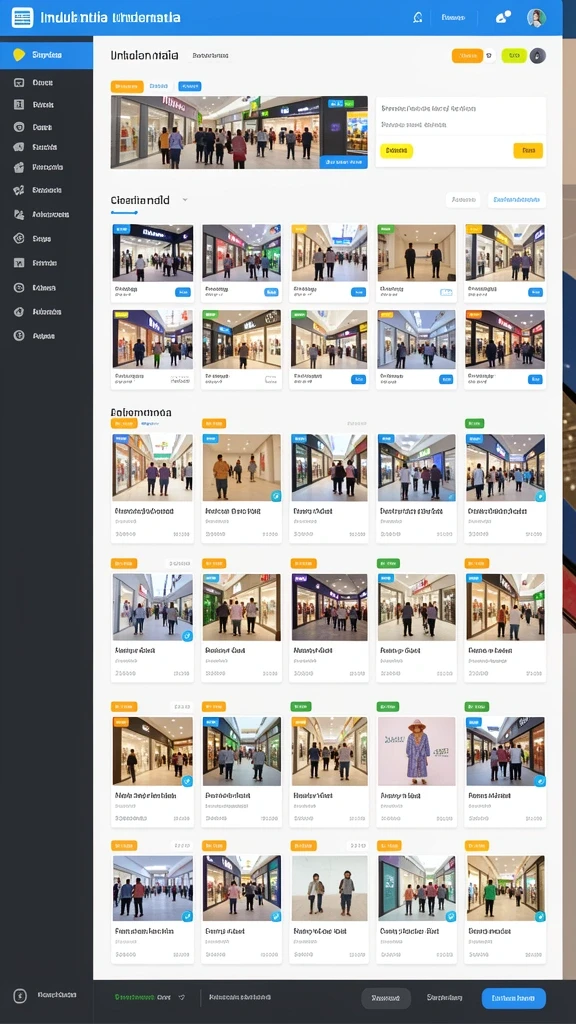
Task: Click the cloud icon beside the profile avatar
Action: pyautogui.click(x=504, y=18)
